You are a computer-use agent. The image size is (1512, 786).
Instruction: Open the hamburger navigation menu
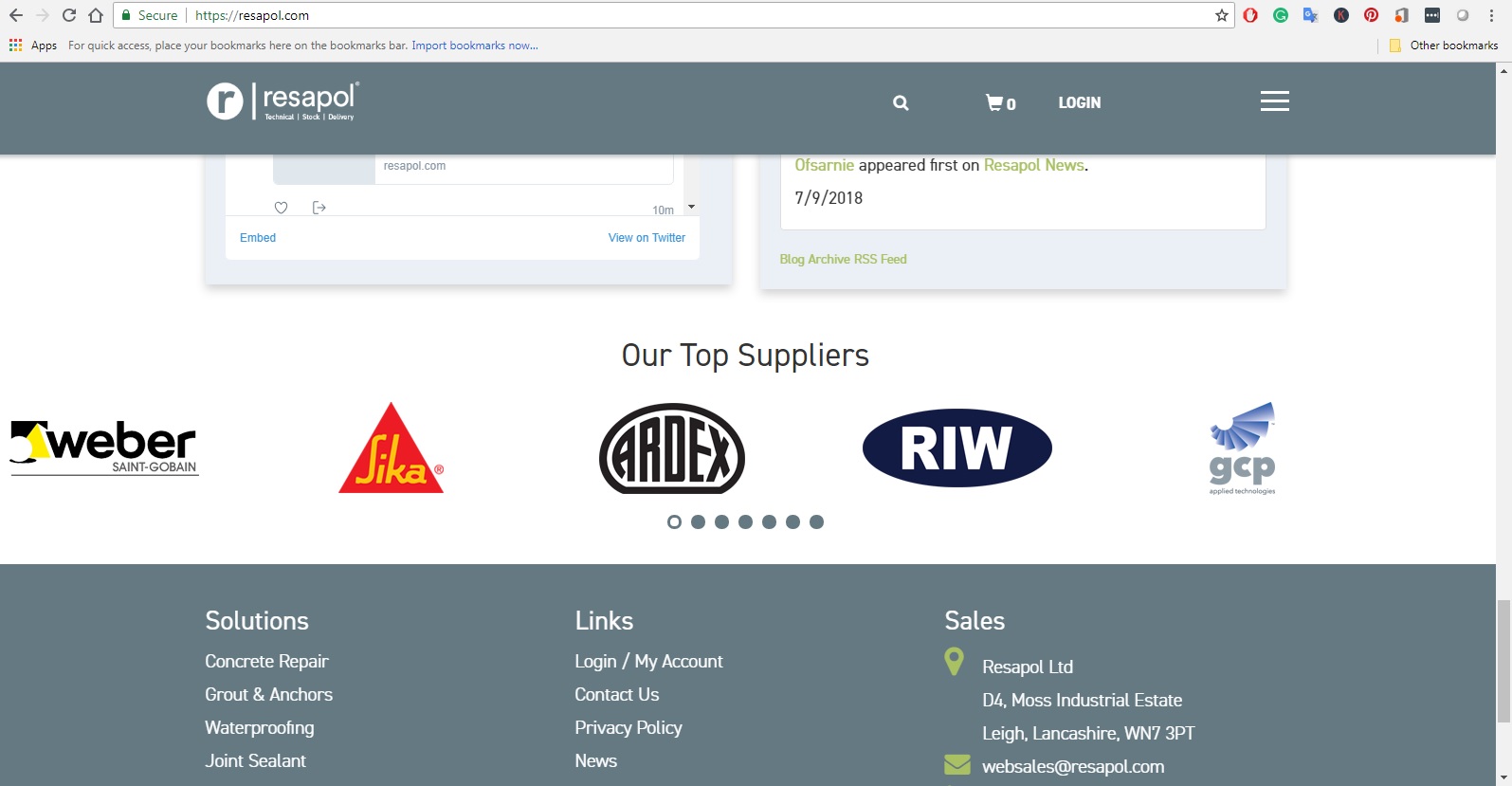[1275, 101]
